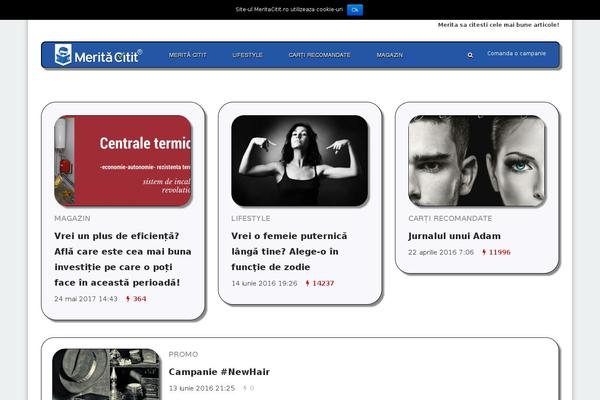
Task: Open article title 'Jurnalul unui Adam'
Action: 454,236
